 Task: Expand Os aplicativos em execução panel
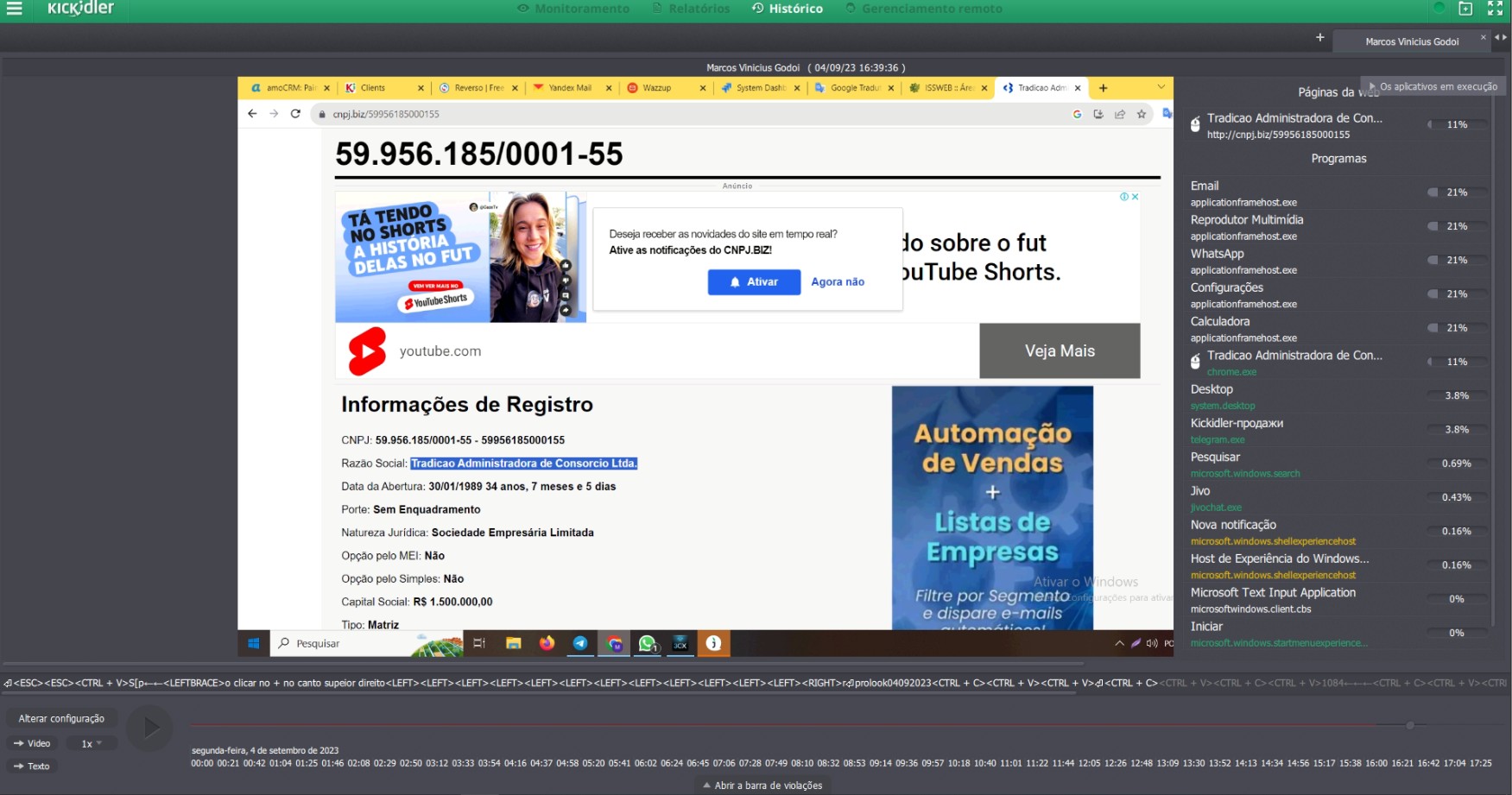[1433, 86]
